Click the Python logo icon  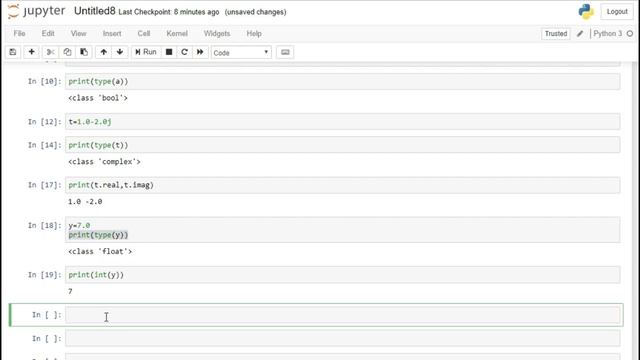coord(586,11)
